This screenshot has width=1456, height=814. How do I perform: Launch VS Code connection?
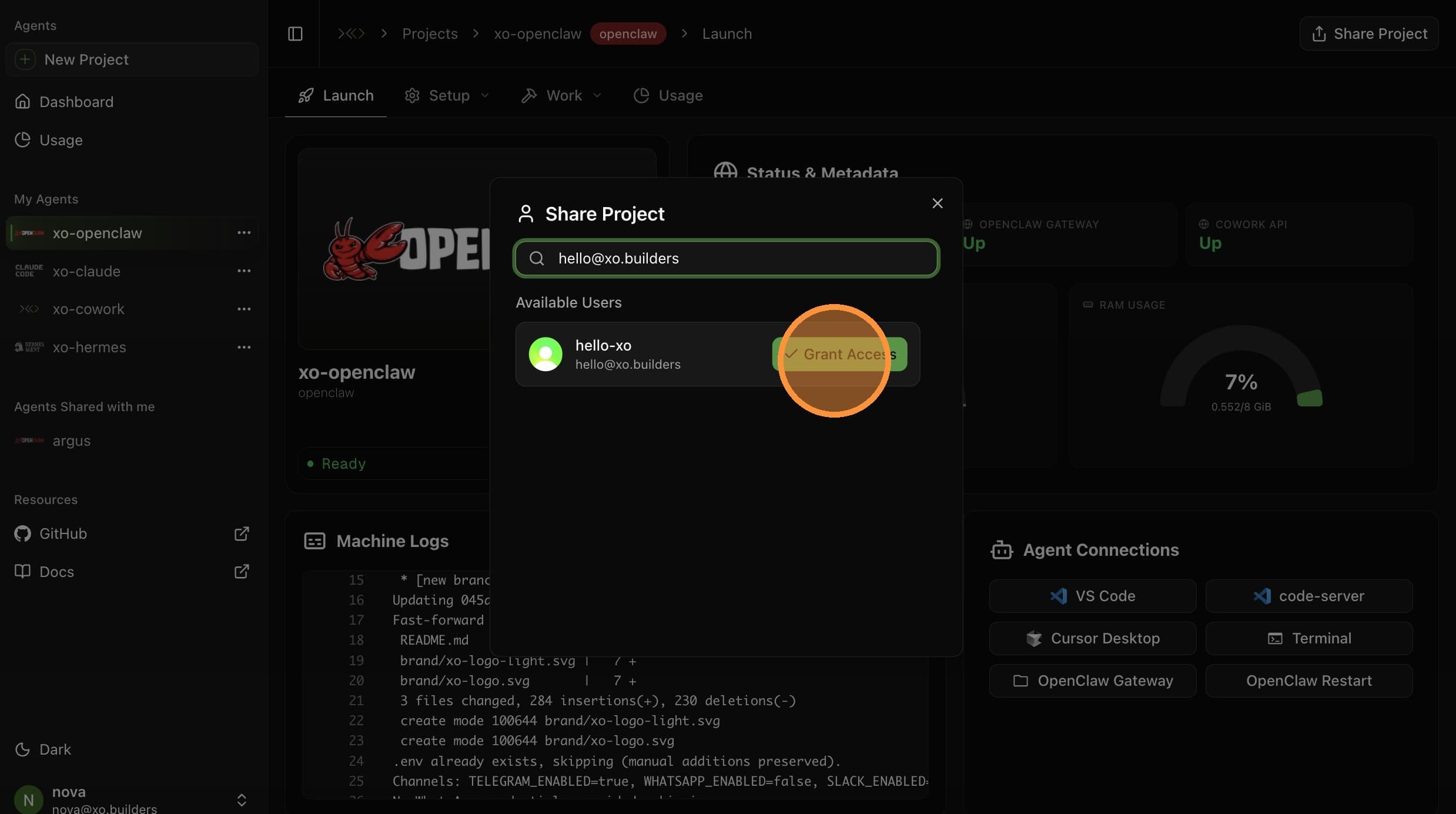pyautogui.click(x=1092, y=596)
